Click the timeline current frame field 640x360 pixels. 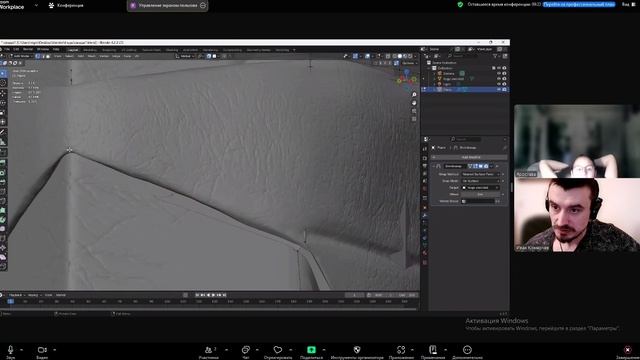tap(354, 295)
